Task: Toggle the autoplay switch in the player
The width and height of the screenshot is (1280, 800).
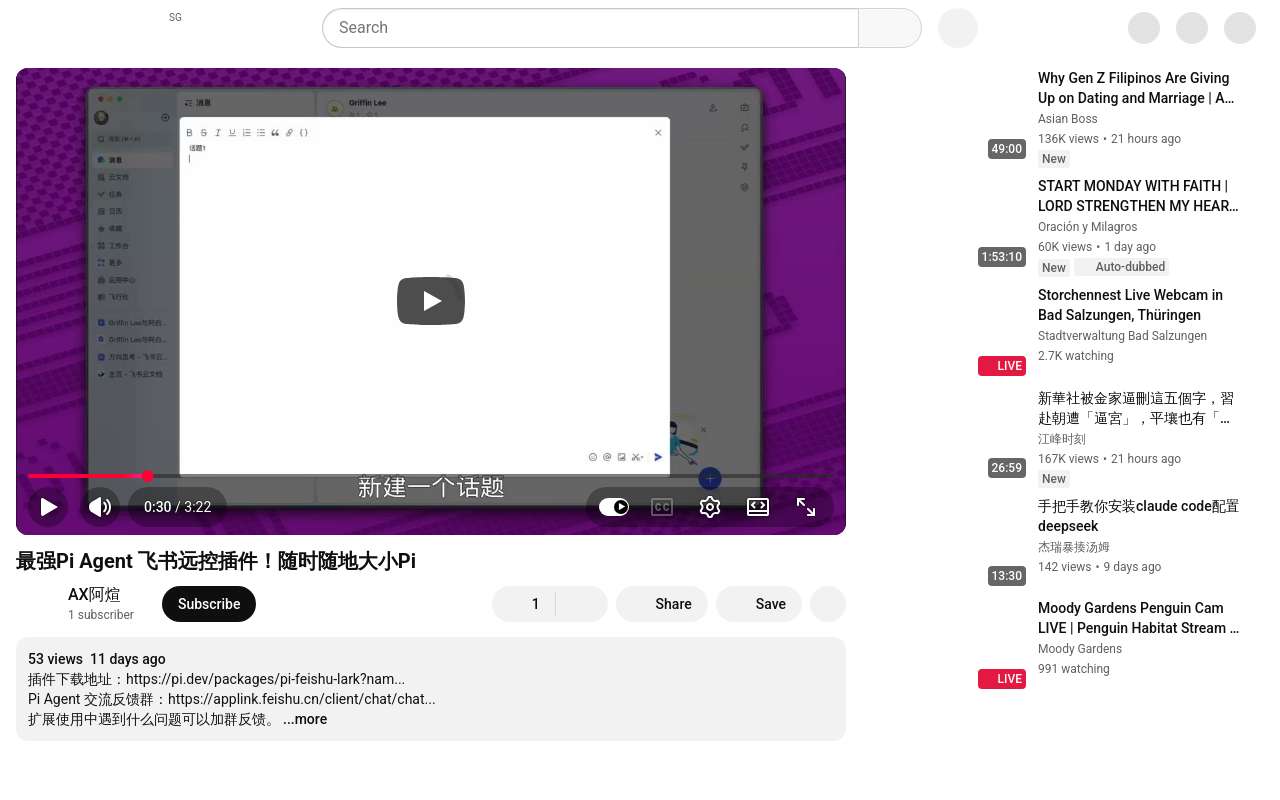Action: click(x=614, y=507)
